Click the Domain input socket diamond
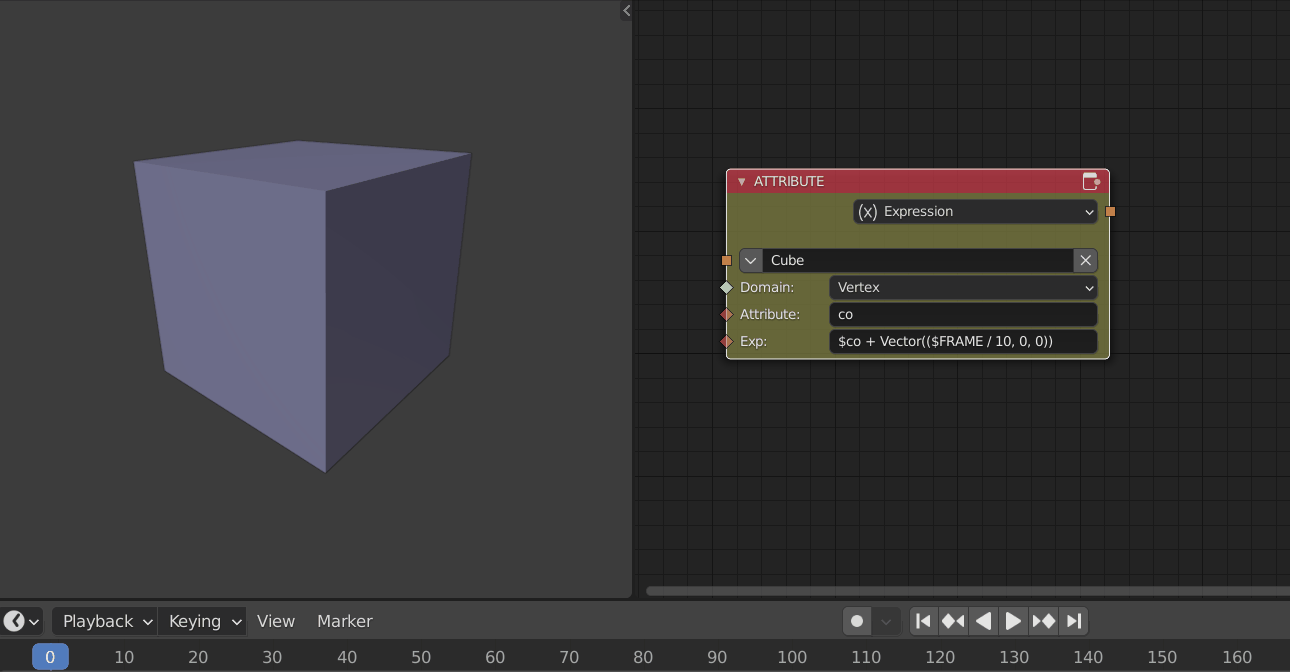 (x=727, y=287)
